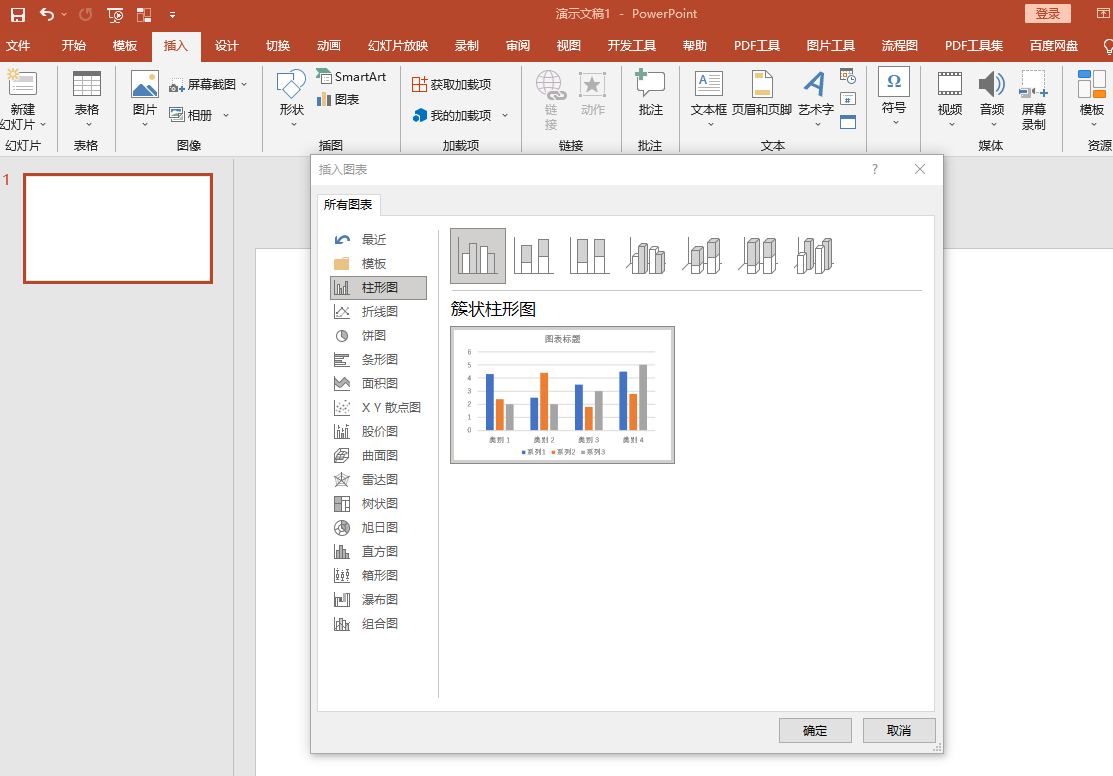Cancel the dialog with 取消
Image resolution: width=1113 pixels, height=776 pixels.
click(899, 731)
